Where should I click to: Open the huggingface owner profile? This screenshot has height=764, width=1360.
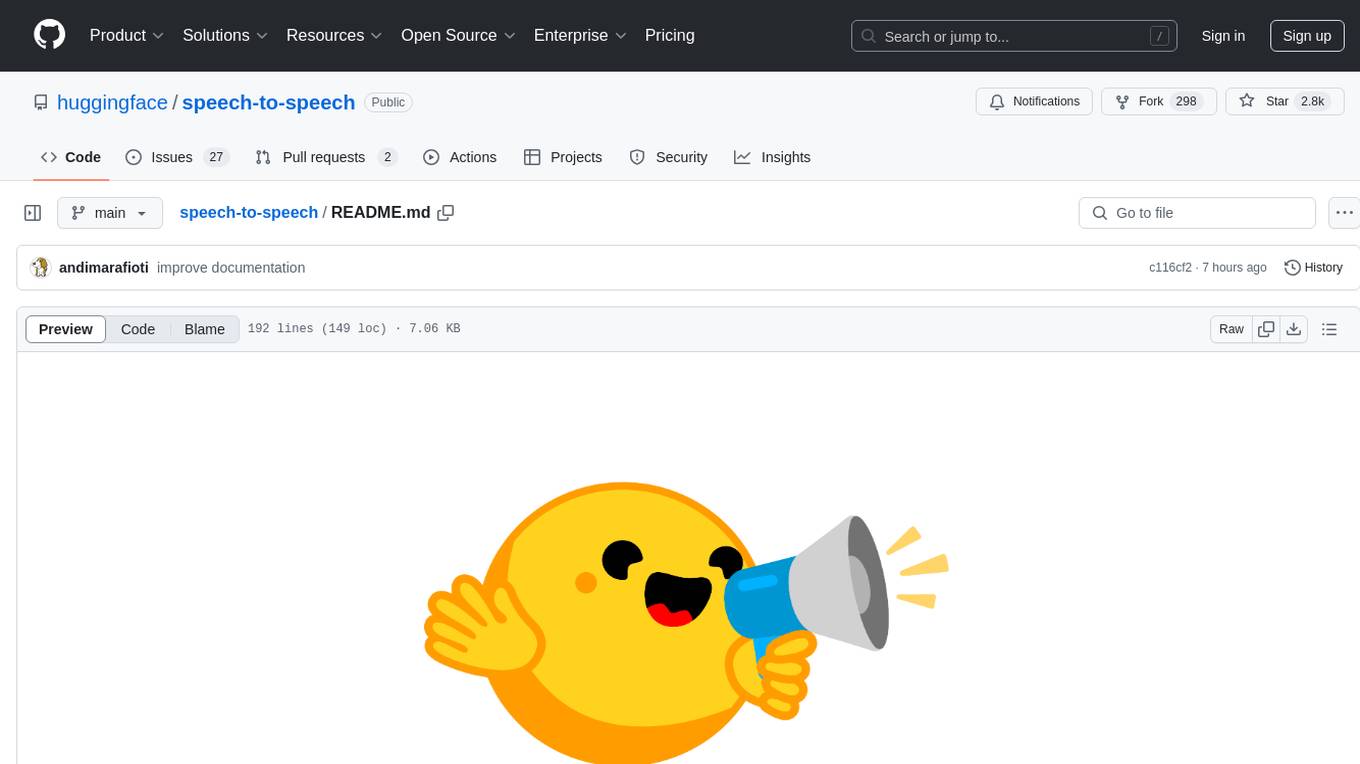[112, 102]
